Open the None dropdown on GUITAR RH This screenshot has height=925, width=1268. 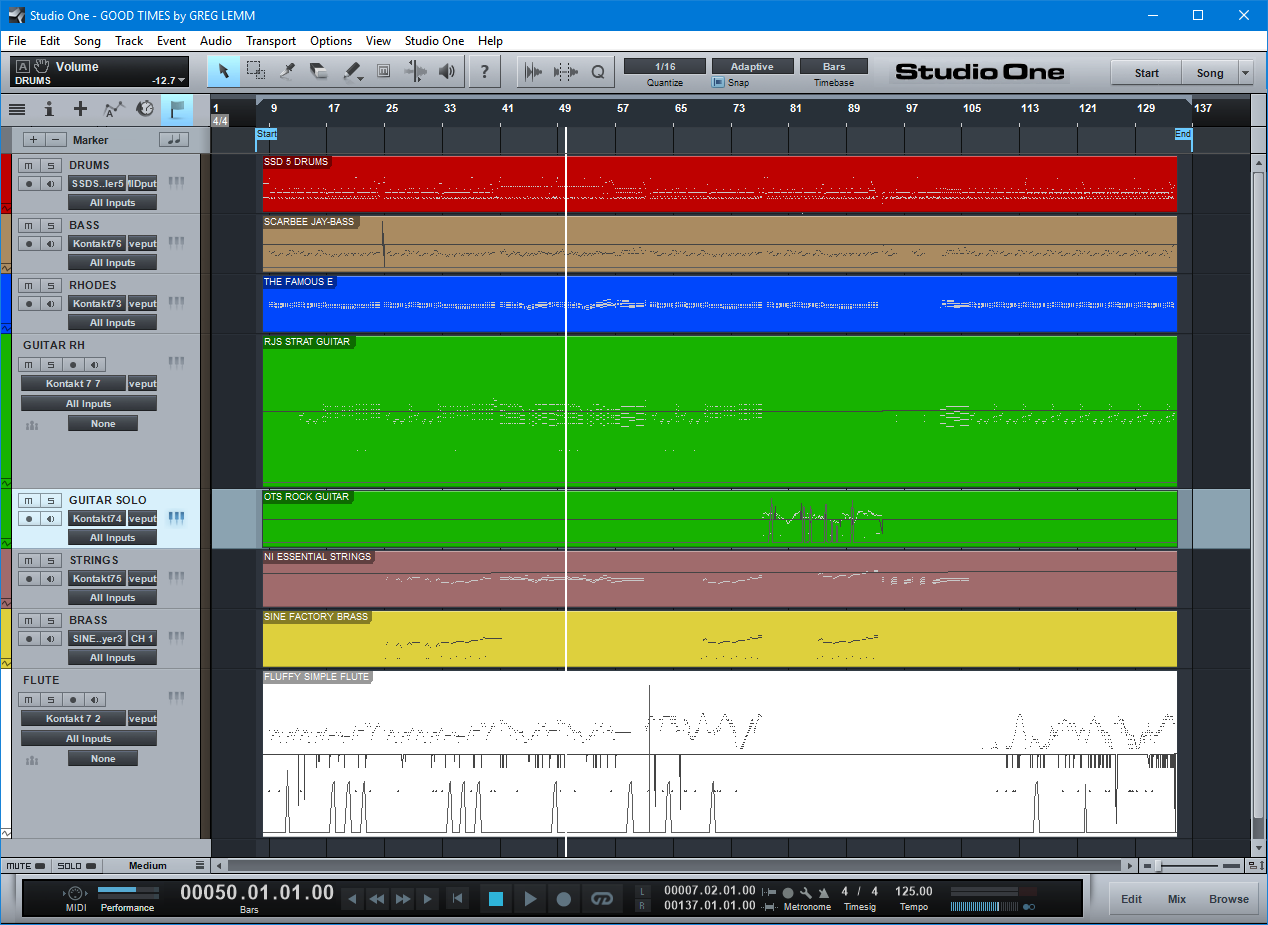pos(103,424)
